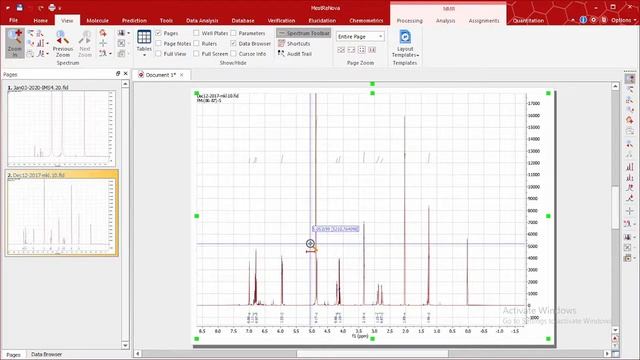Click the red hand pan icon in right toolbar
Image resolution: width=640 pixels, height=360 pixels.
630,120
